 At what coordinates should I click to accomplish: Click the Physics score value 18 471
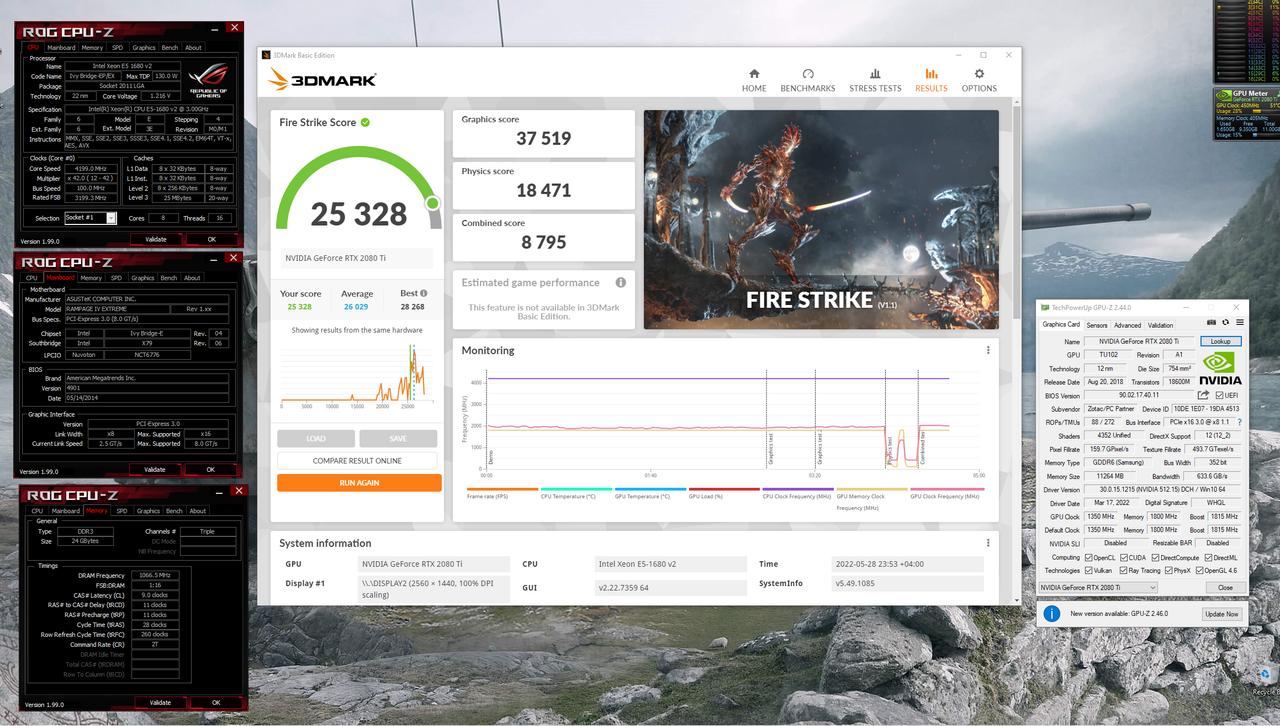pyautogui.click(x=543, y=190)
